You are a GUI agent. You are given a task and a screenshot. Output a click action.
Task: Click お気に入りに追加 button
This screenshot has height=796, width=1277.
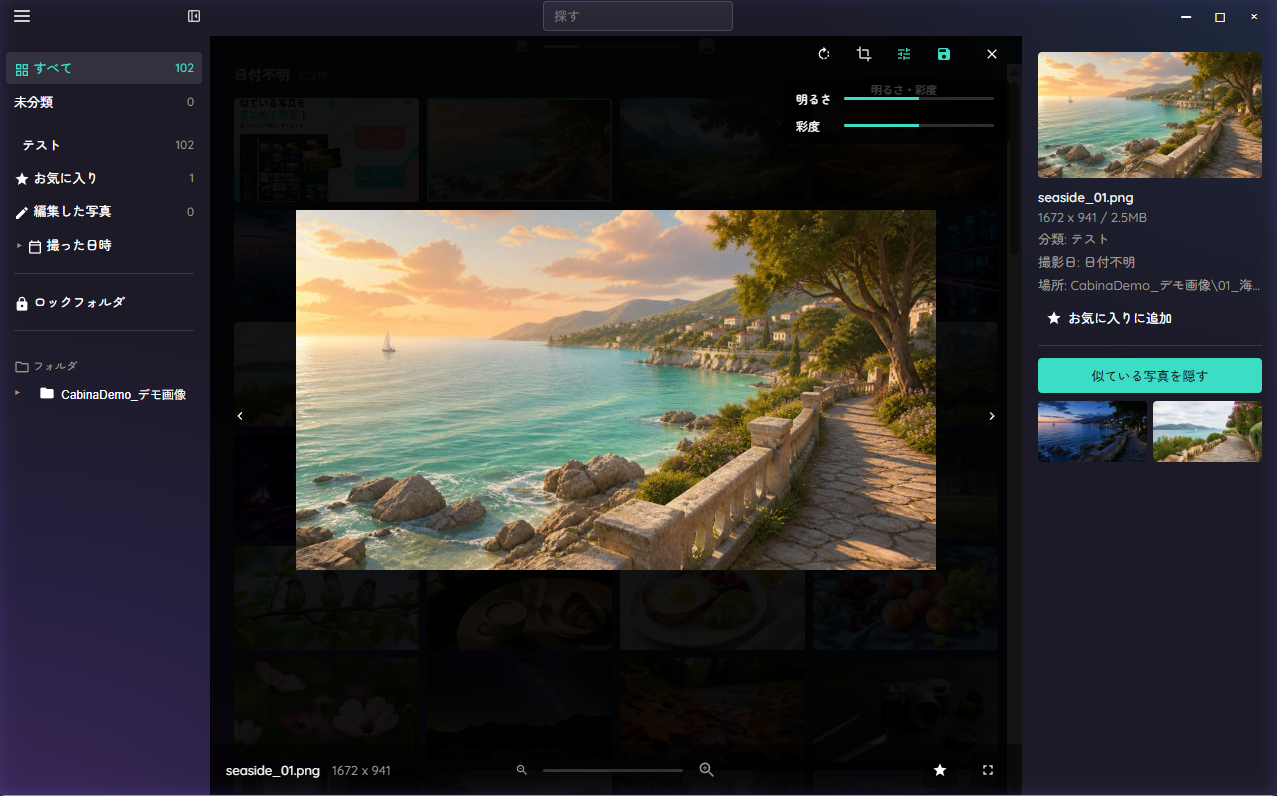pos(1109,318)
